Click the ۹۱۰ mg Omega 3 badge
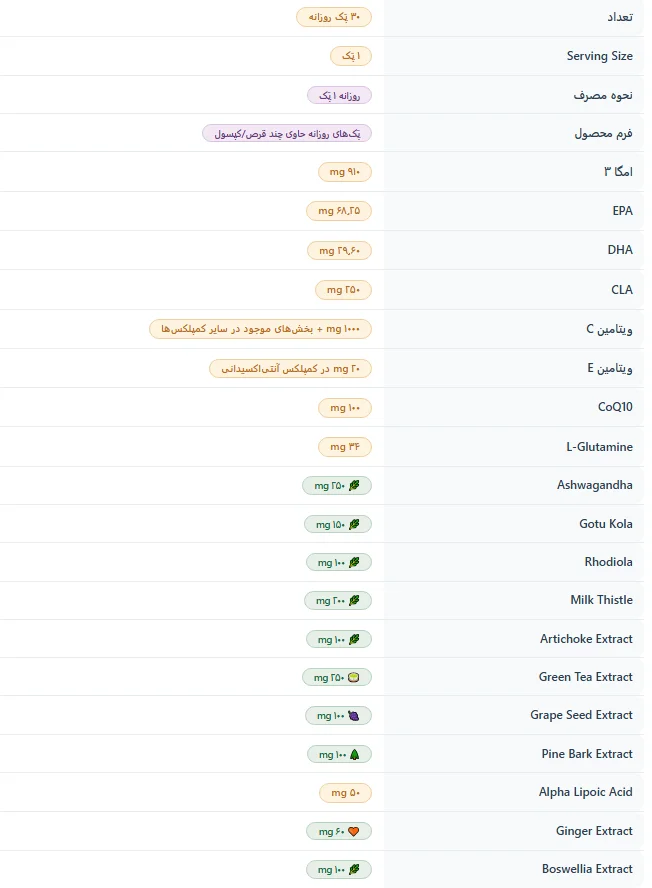The image size is (652, 888). coord(344,172)
